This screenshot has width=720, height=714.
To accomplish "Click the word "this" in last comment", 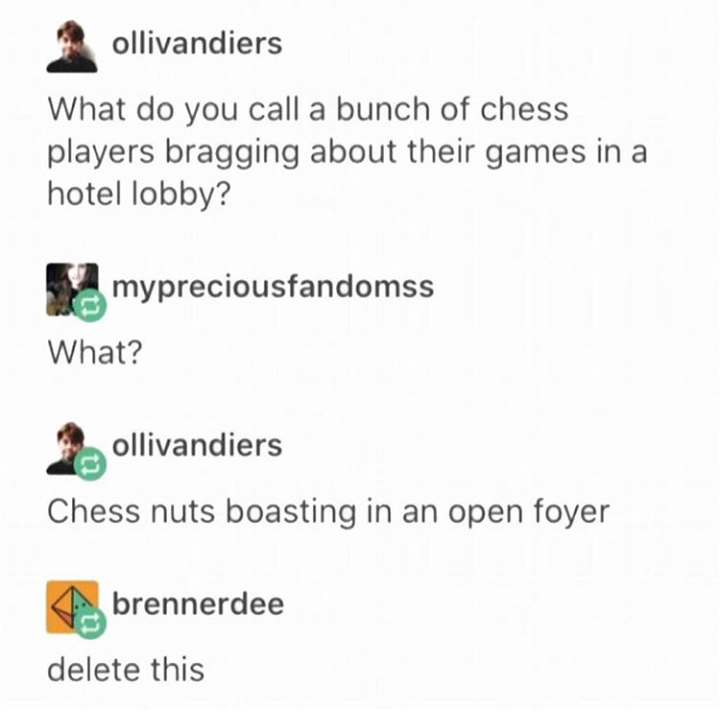I will click(x=178, y=670).
